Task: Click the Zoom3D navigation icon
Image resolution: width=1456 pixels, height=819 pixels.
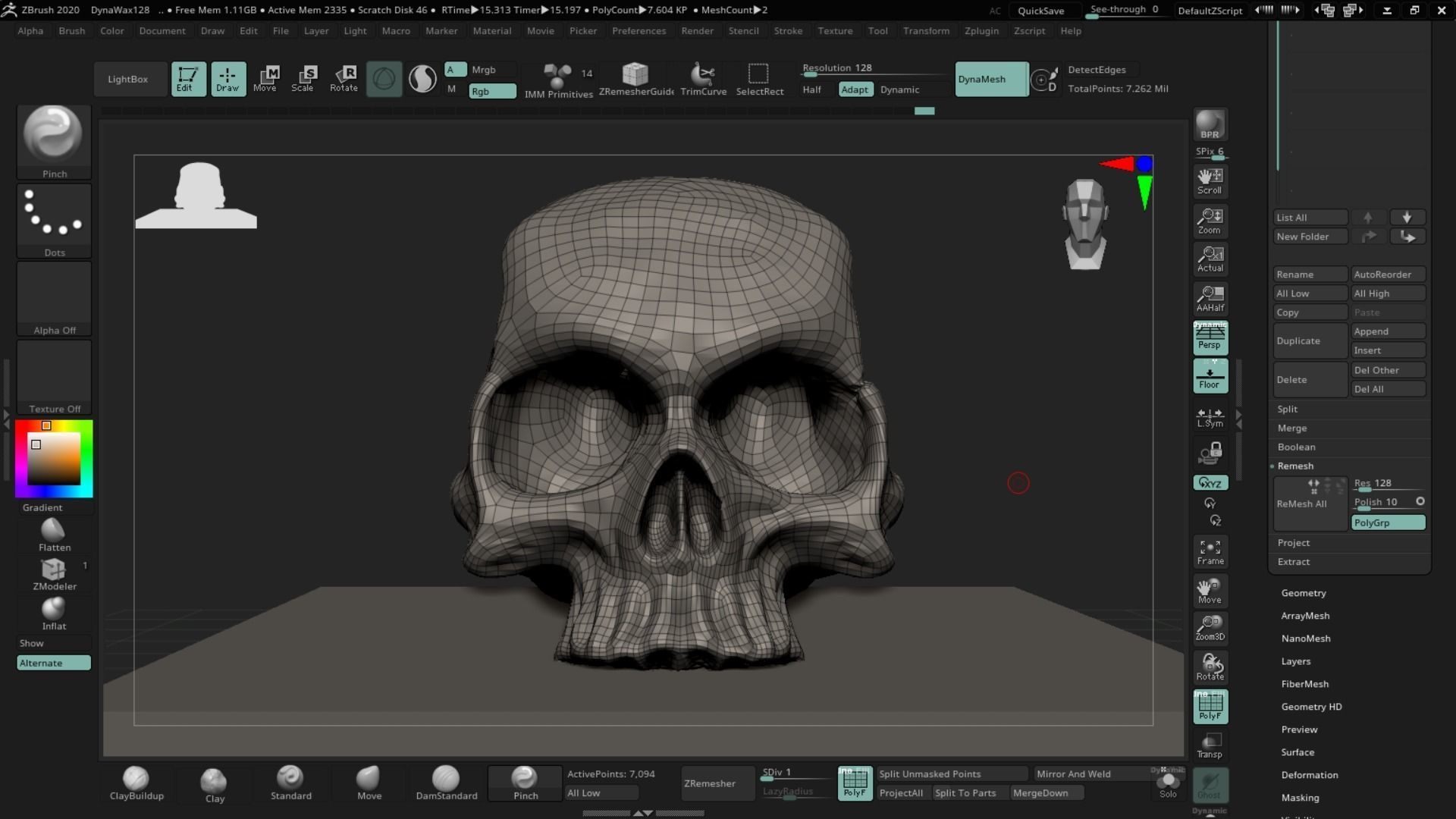Action: (1210, 628)
